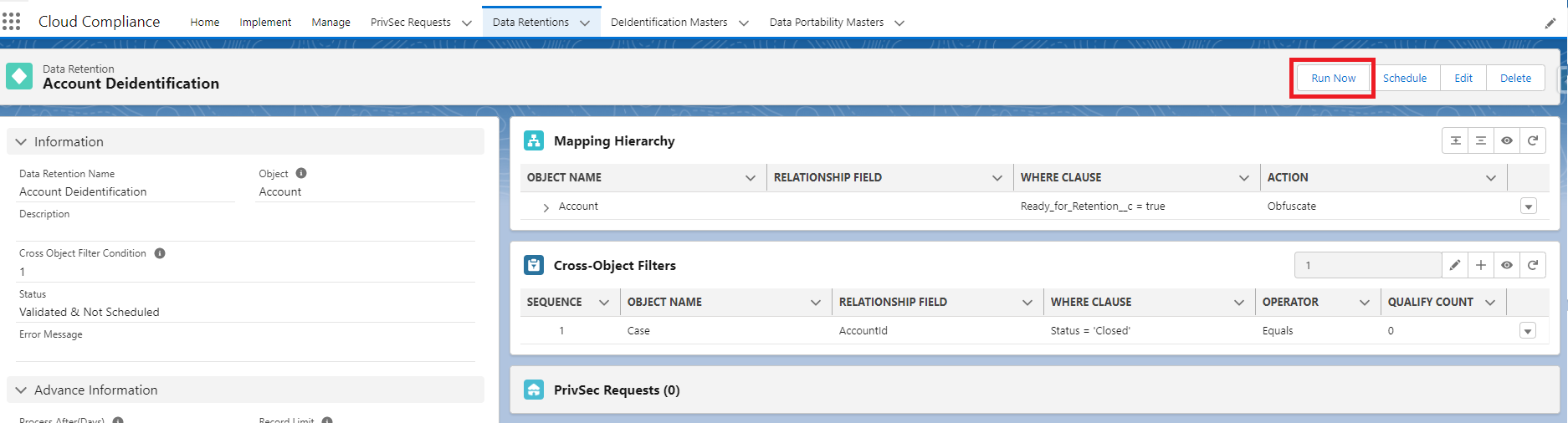
Task: Open RELATIONSHIP FIELD column menu in Mapping Hierarchy
Action: [x=997, y=178]
